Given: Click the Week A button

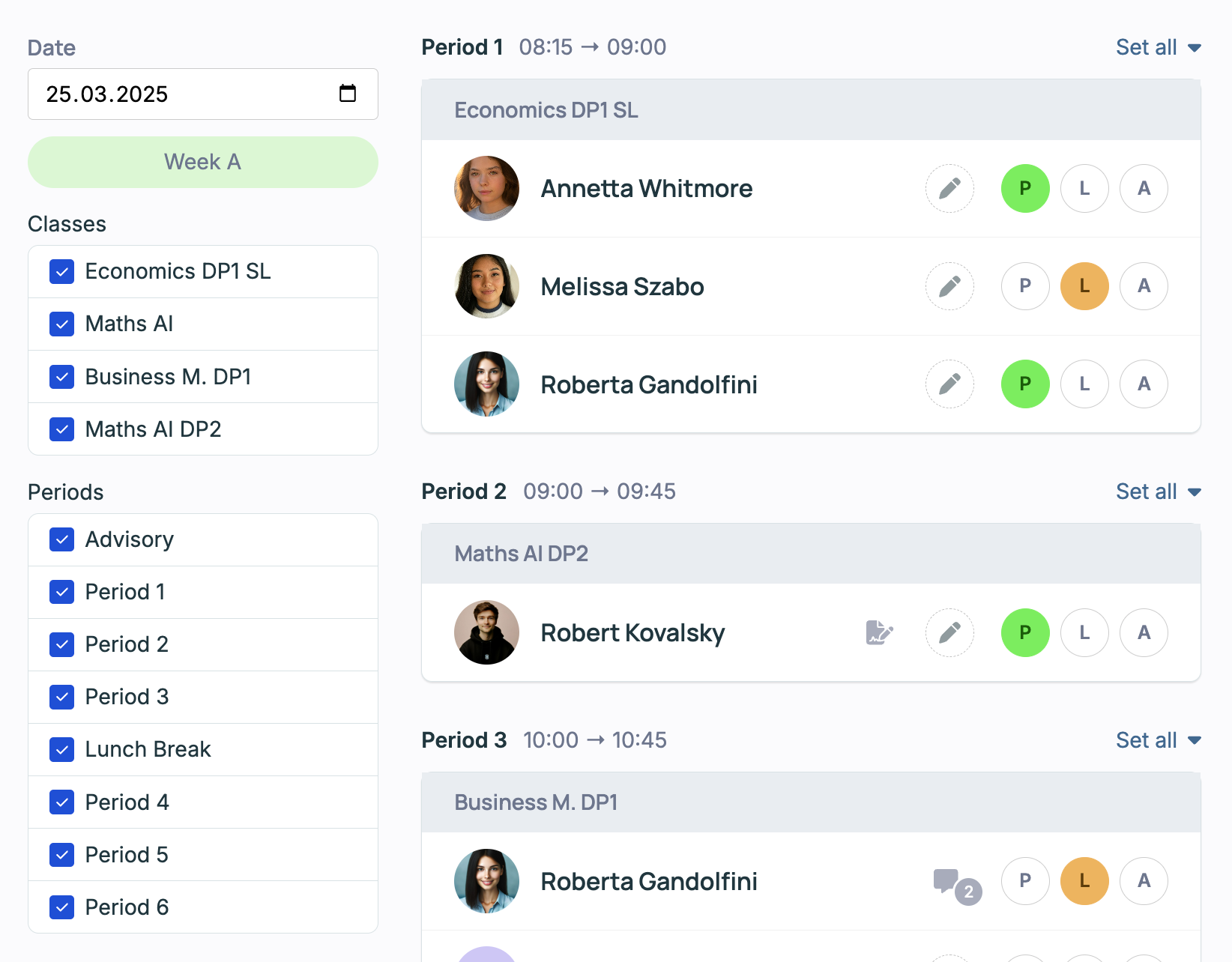Looking at the screenshot, I should pos(202,162).
